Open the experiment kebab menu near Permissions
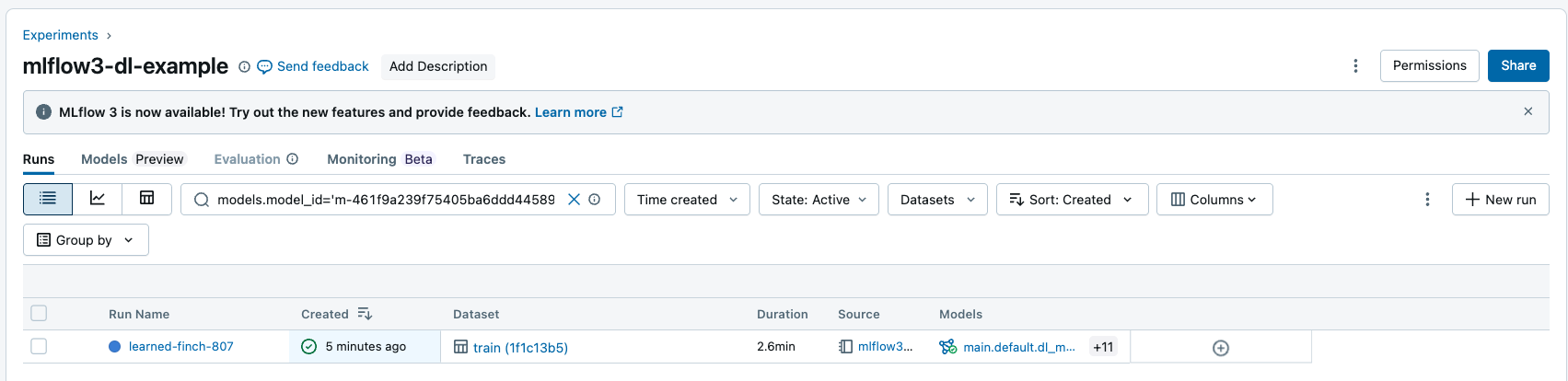Image resolution: width=1568 pixels, height=381 pixels. [x=1355, y=66]
